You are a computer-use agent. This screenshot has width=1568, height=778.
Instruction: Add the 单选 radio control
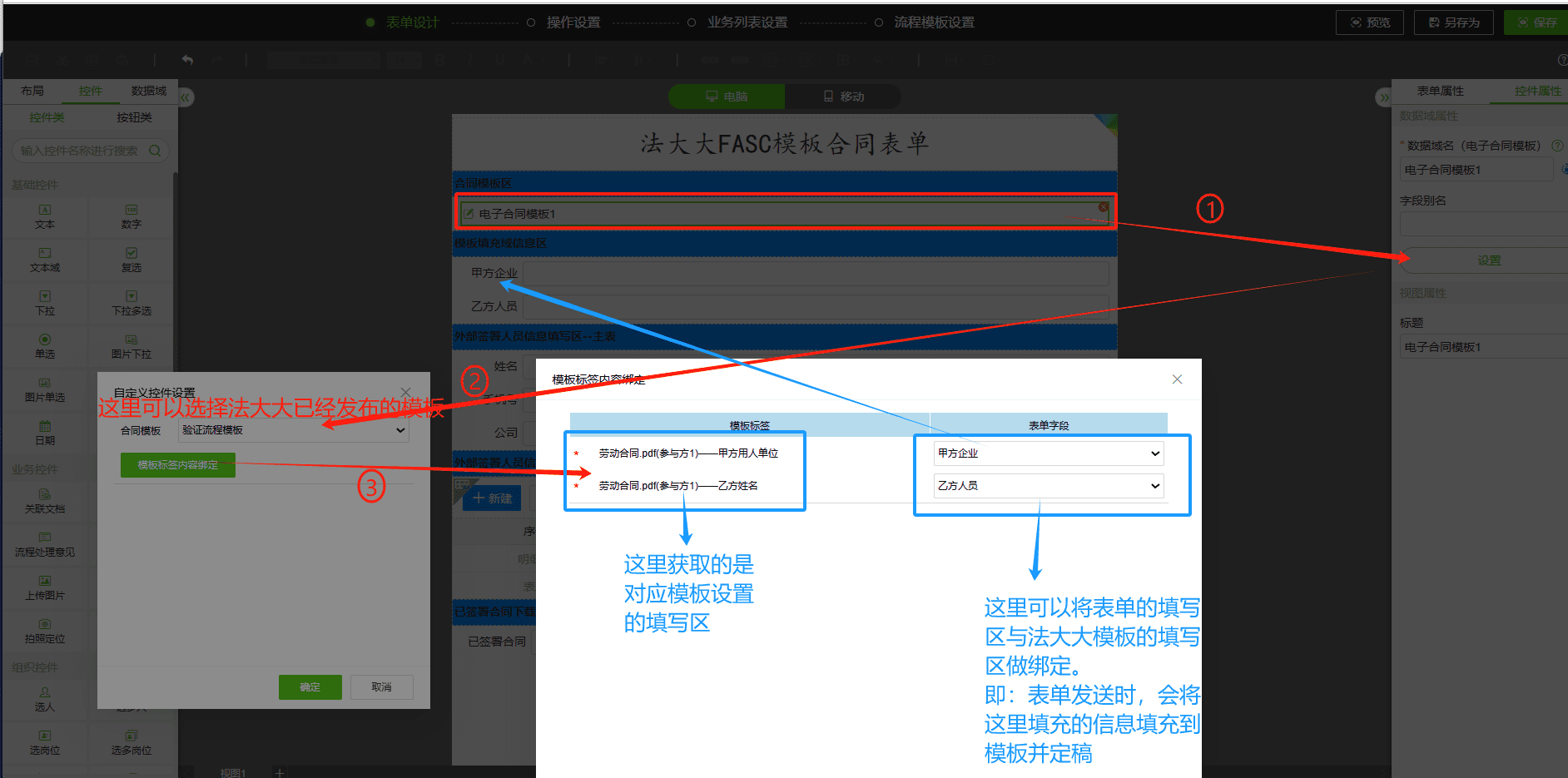pyautogui.click(x=45, y=346)
